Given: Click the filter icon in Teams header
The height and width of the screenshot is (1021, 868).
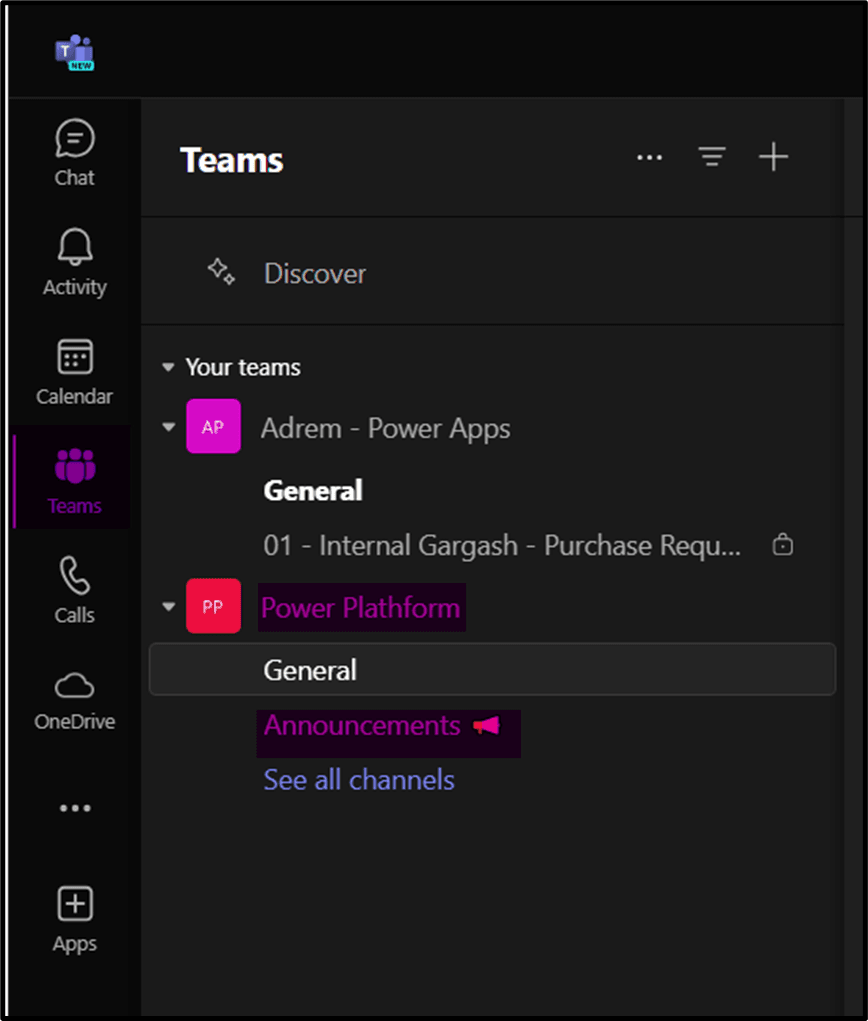Looking at the screenshot, I should coord(712,158).
